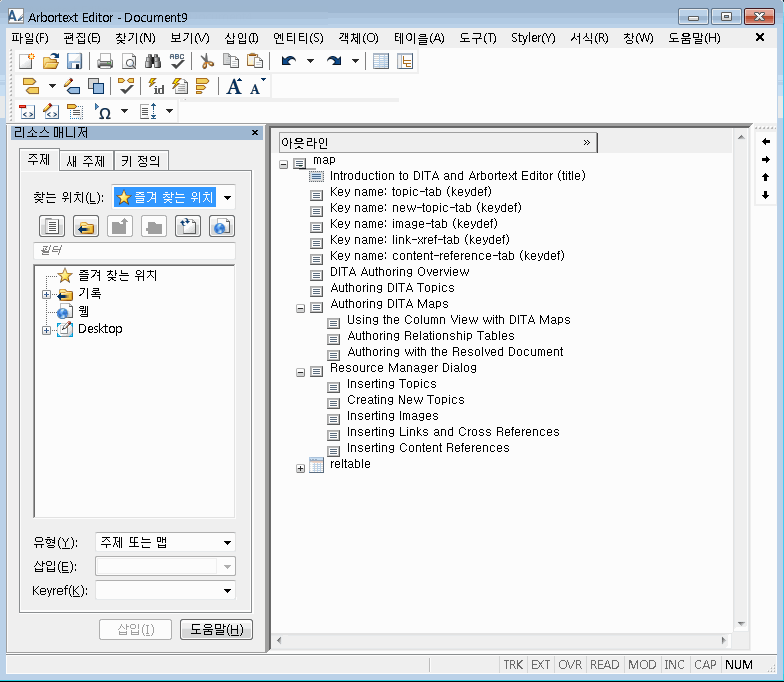Click the outline horizontal scrollbar right arrow
784x682 pixels.
724,640
